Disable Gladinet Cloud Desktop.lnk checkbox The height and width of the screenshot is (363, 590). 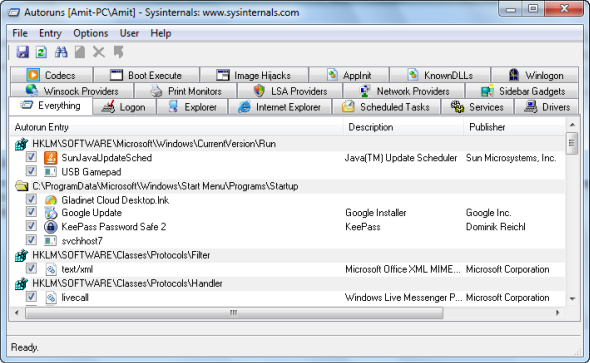tap(31, 199)
